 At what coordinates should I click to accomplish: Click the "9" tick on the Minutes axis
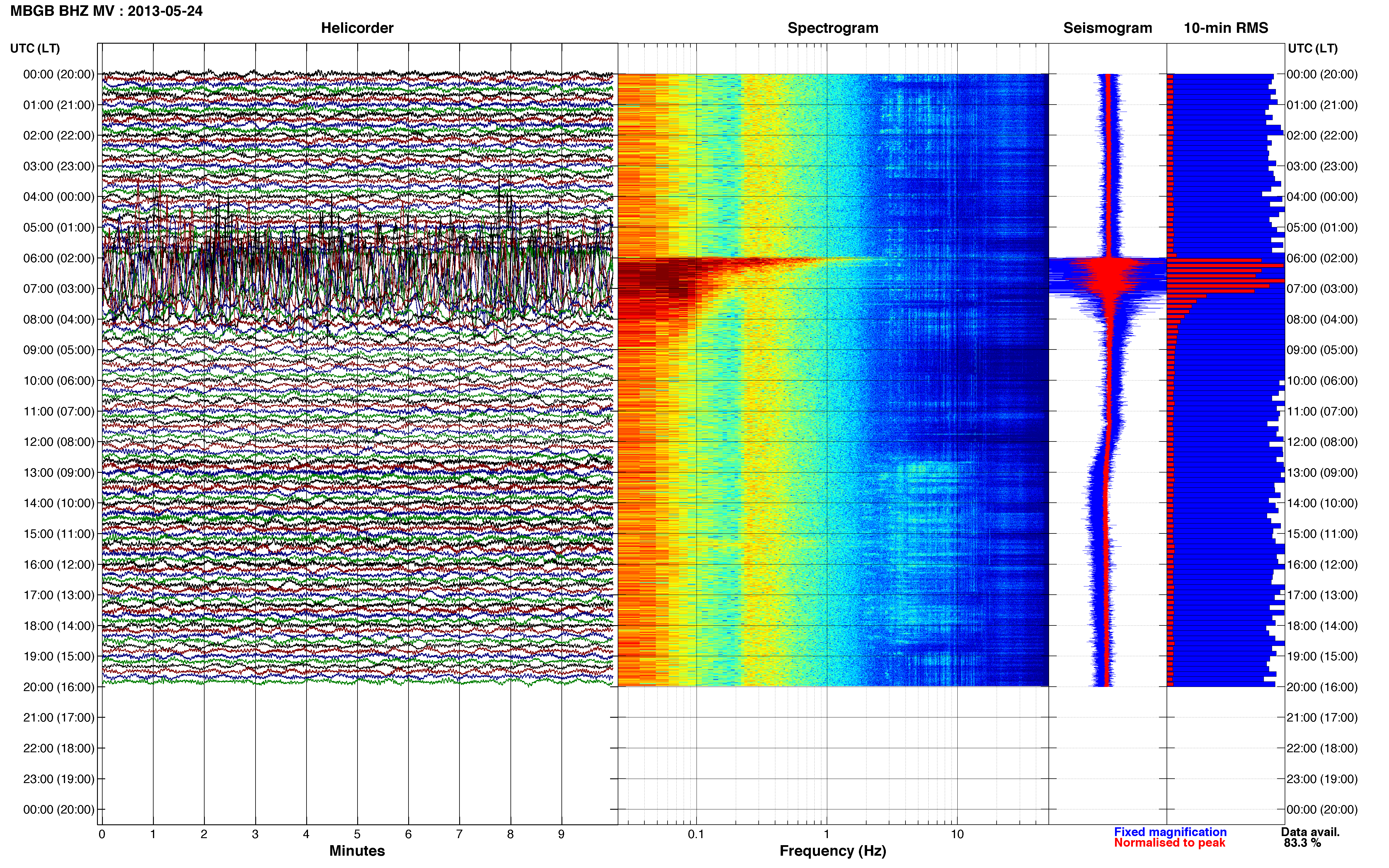[x=561, y=834]
